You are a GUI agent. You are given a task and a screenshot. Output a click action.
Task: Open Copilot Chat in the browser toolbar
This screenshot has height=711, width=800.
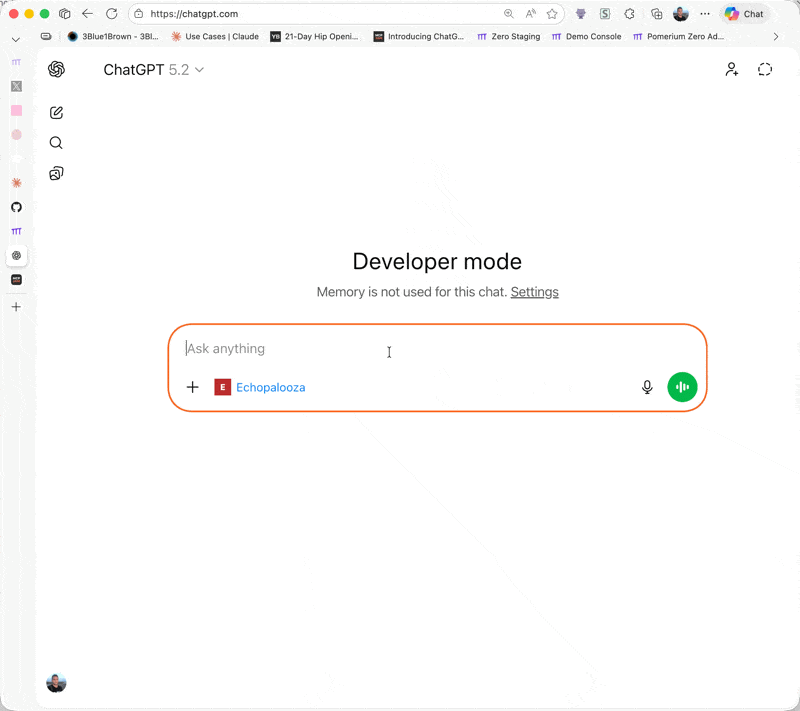[744, 14]
